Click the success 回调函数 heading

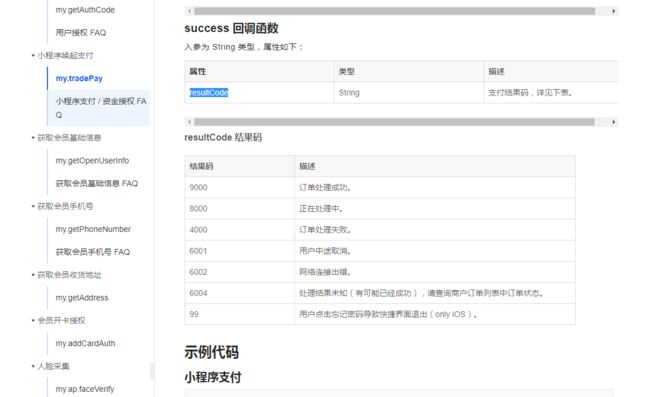click(231, 28)
